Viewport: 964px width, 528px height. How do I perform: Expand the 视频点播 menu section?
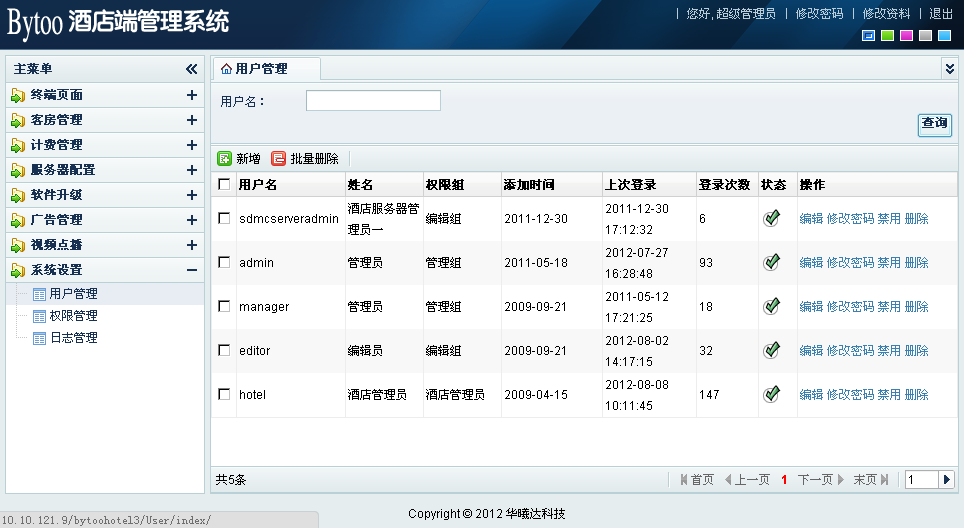(x=192, y=245)
